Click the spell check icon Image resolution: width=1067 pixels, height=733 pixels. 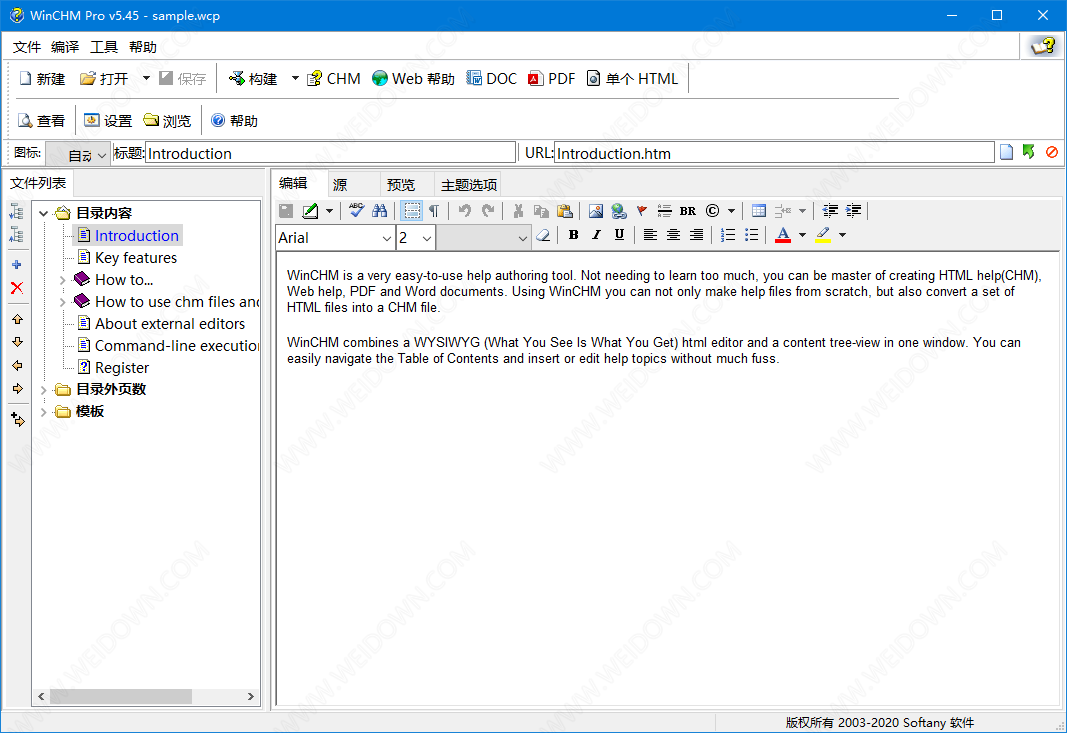(x=356, y=211)
